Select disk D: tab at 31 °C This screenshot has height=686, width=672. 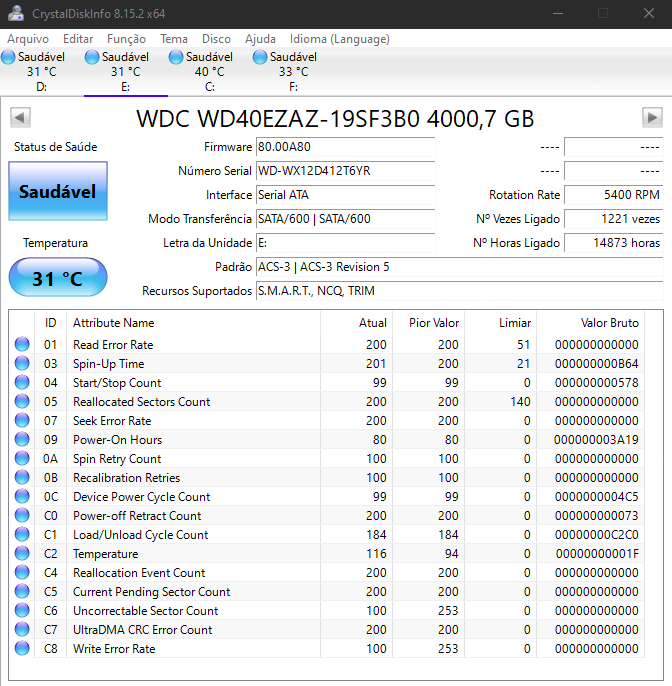click(42, 72)
